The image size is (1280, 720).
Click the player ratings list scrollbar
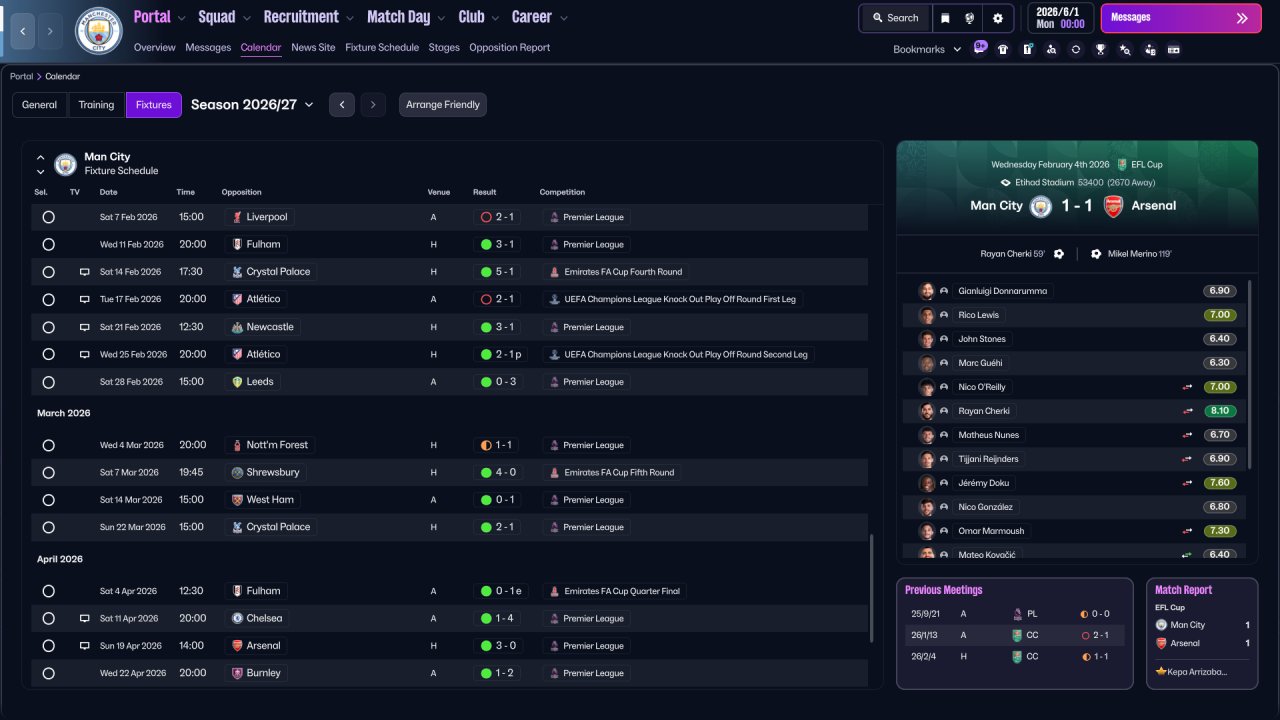pos(1250,374)
